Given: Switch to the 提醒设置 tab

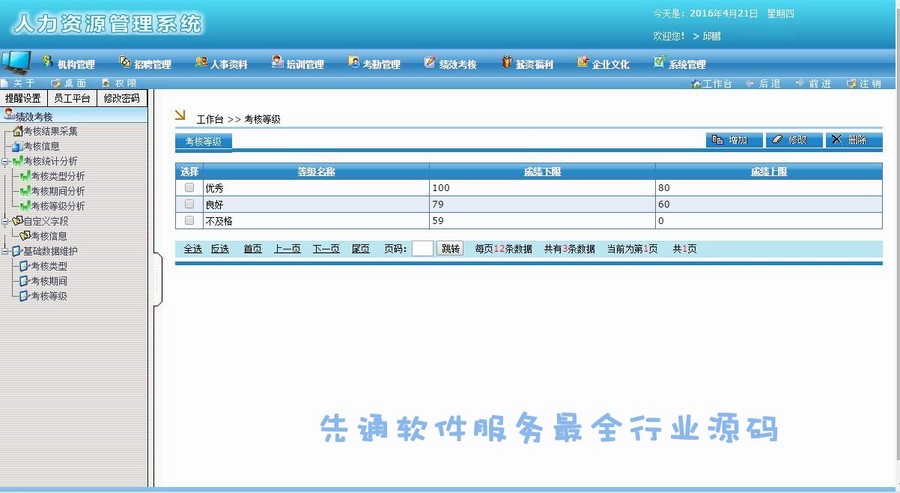Looking at the screenshot, I should (24, 98).
